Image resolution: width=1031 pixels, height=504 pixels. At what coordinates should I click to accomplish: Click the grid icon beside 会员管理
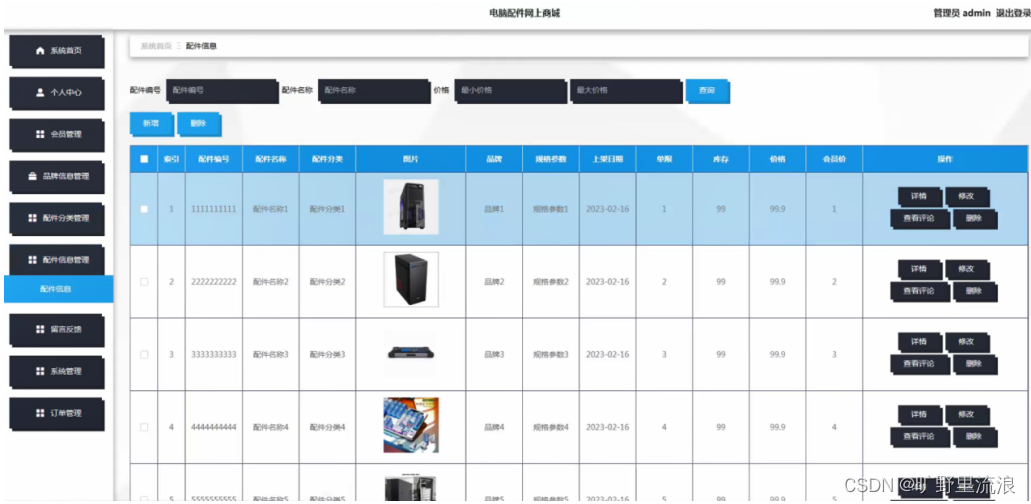coord(40,134)
